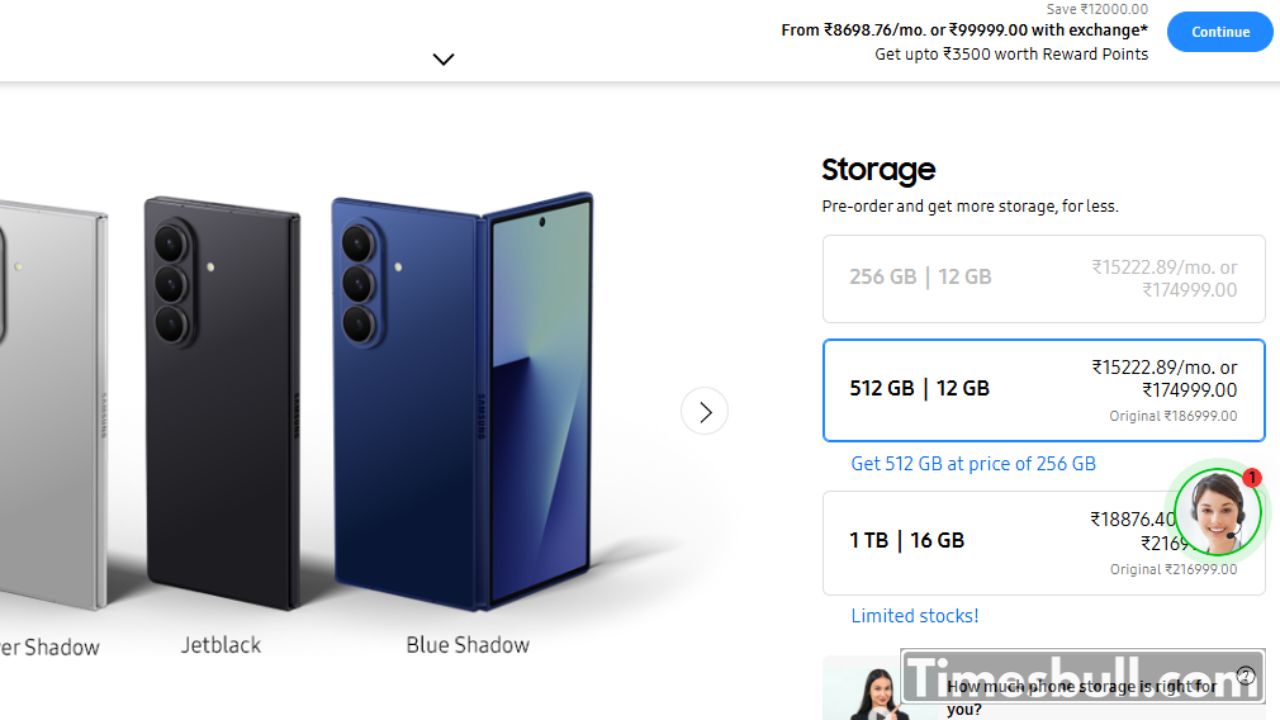
Task: Click the next arrow on color carousel
Action: (705, 411)
